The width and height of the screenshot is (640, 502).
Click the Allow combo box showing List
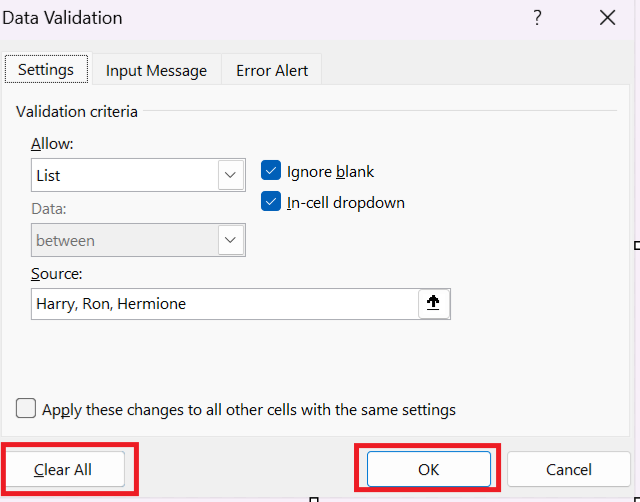click(125, 175)
